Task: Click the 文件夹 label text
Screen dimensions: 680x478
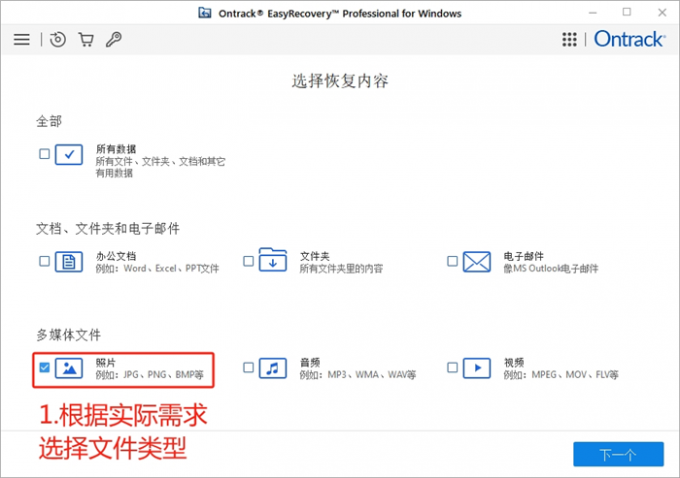Action: pyautogui.click(x=314, y=256)
